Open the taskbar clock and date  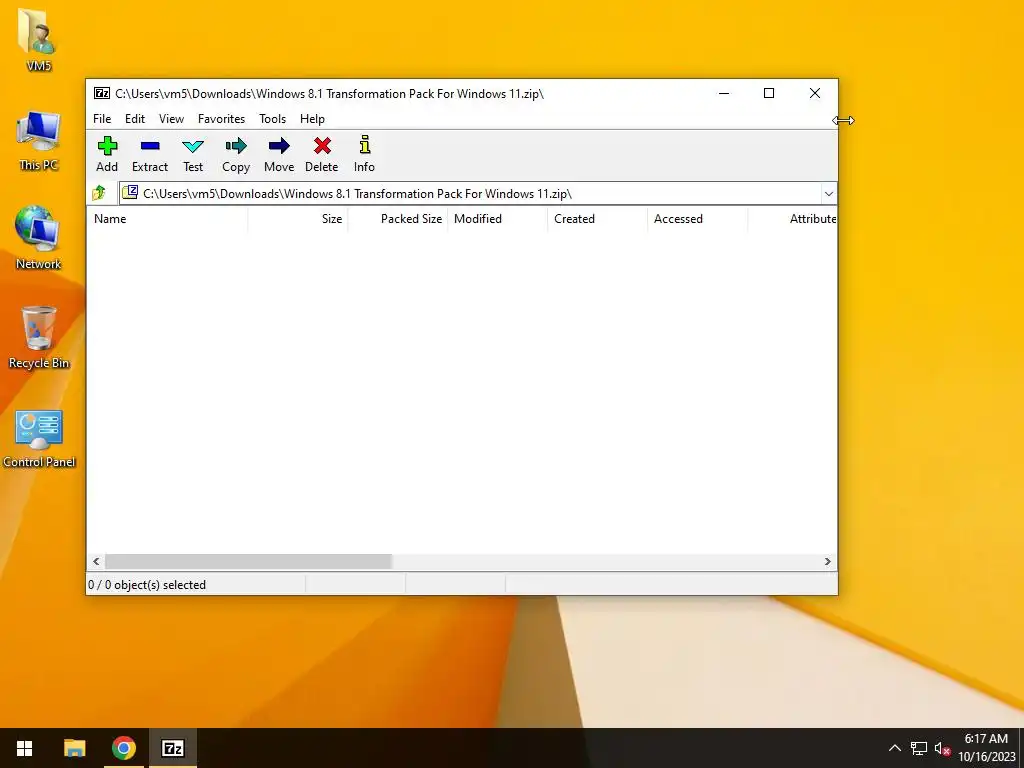(x=987, y=748)
